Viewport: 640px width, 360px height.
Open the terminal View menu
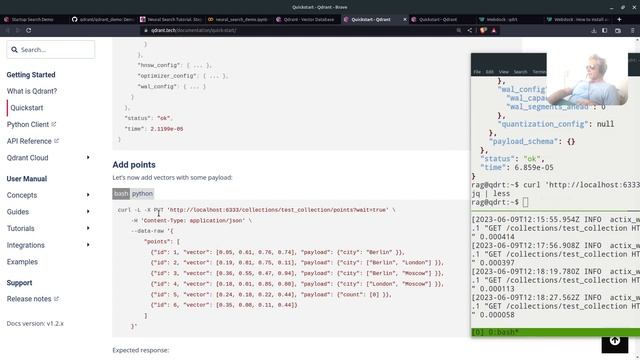[504, 72]
